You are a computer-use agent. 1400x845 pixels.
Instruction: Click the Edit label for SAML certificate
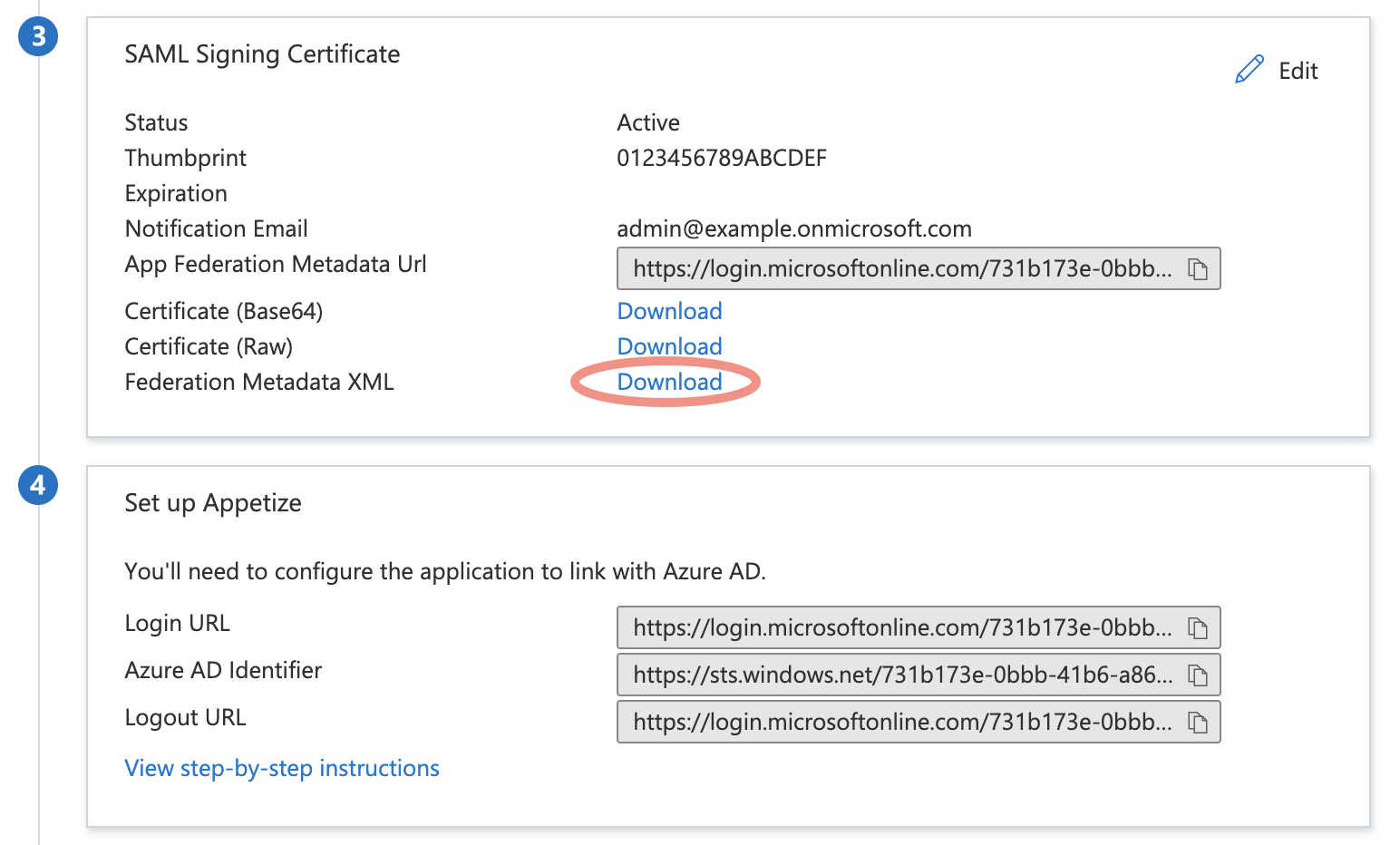pos(1298,71)
